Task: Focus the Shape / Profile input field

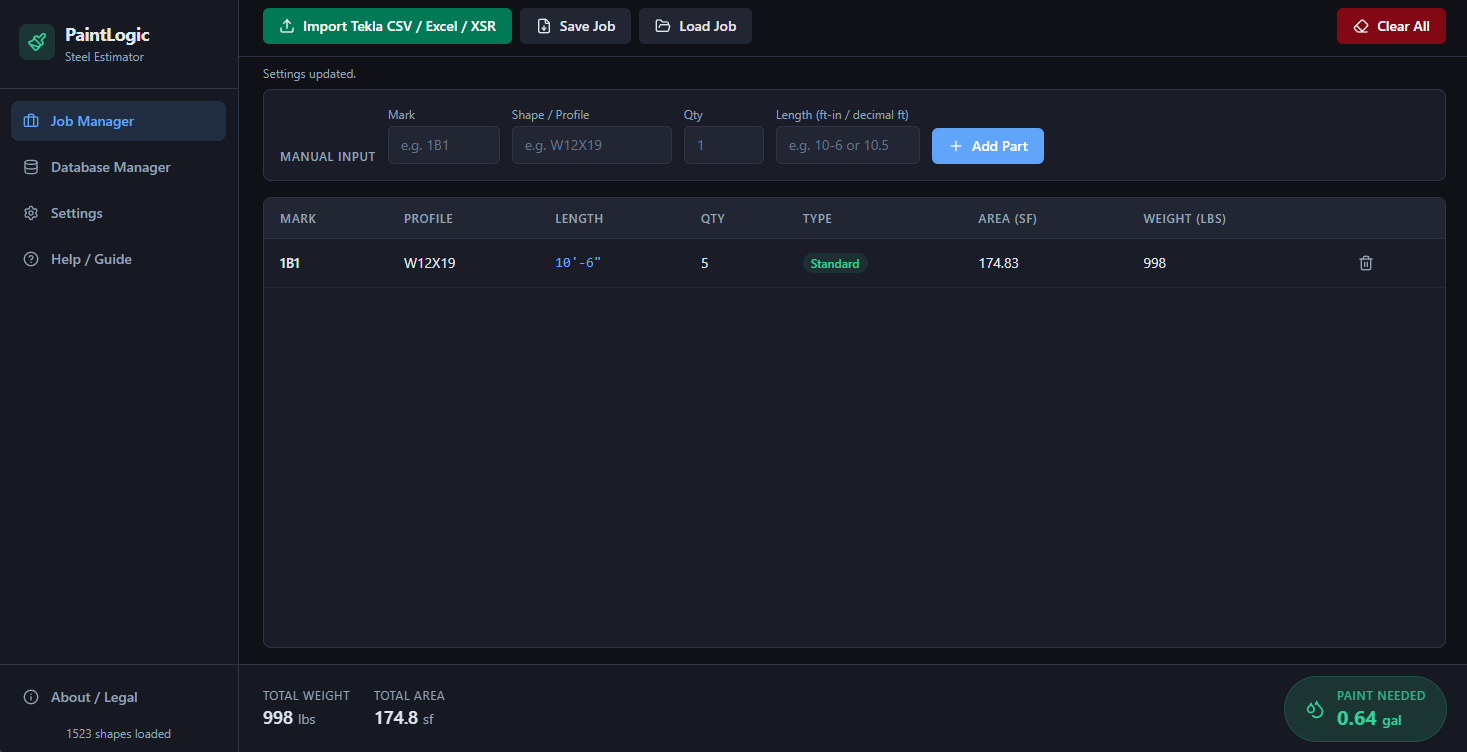Action: tap(592, 145)
